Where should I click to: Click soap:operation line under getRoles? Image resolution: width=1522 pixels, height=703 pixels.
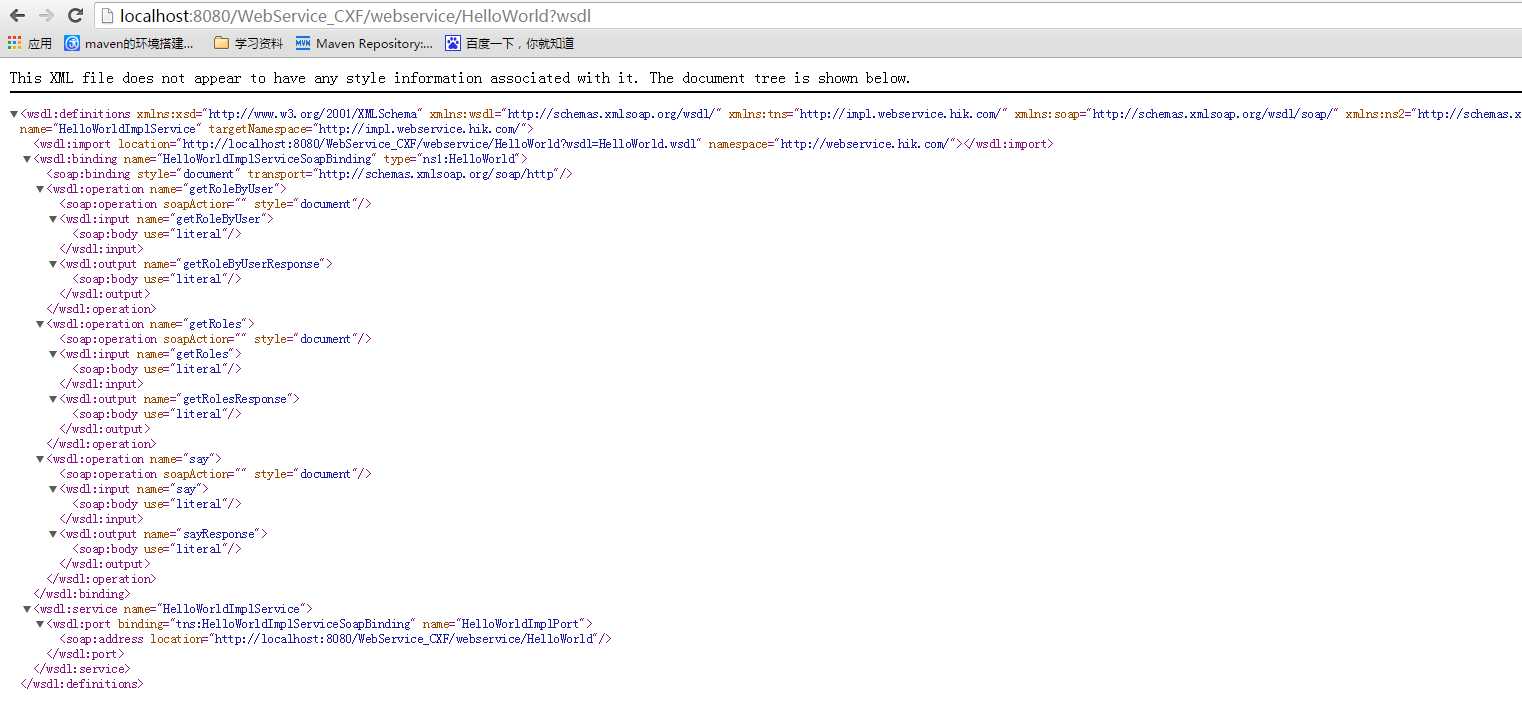[215, 339]
